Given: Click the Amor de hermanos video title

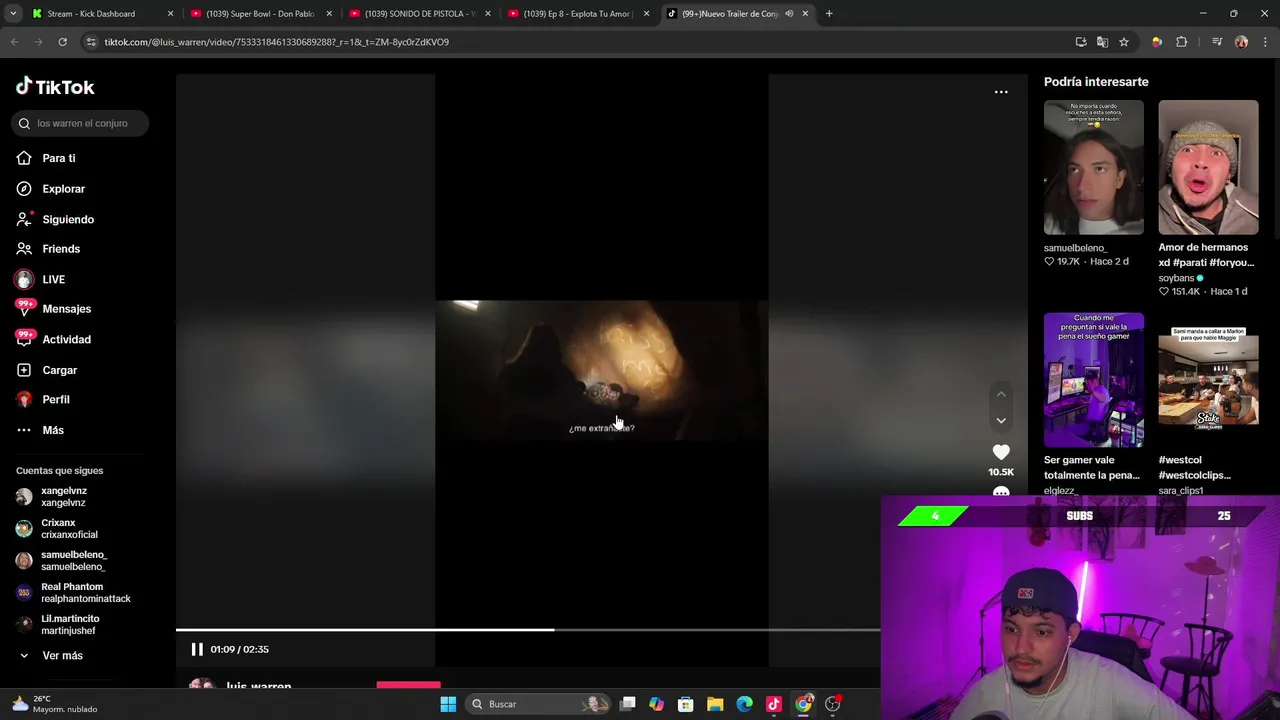Looking at the screenshot, I should pyautogui.click(x=1206, y=255).
